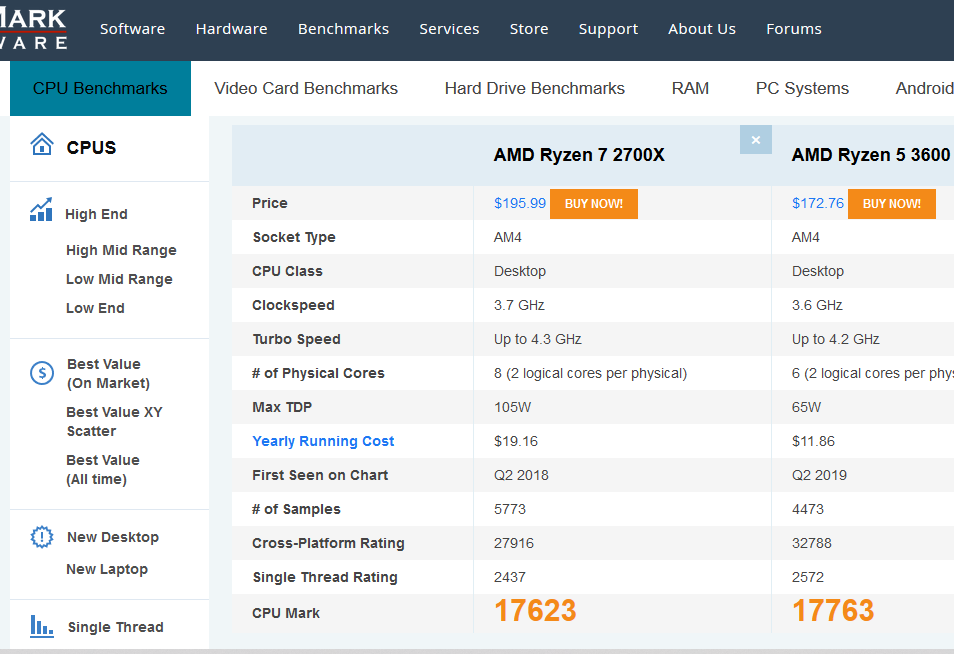
Task: Click the Cross-Platform Rating value 27916
Action: coord(514,543)
